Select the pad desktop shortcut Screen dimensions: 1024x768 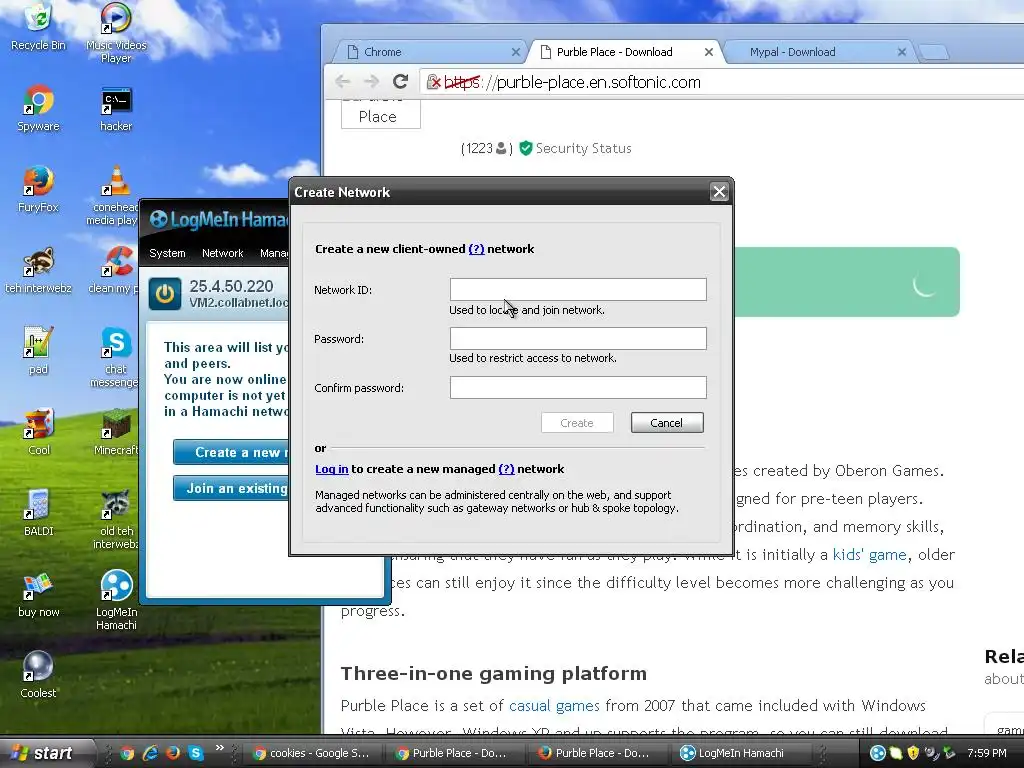coord(38,351)
